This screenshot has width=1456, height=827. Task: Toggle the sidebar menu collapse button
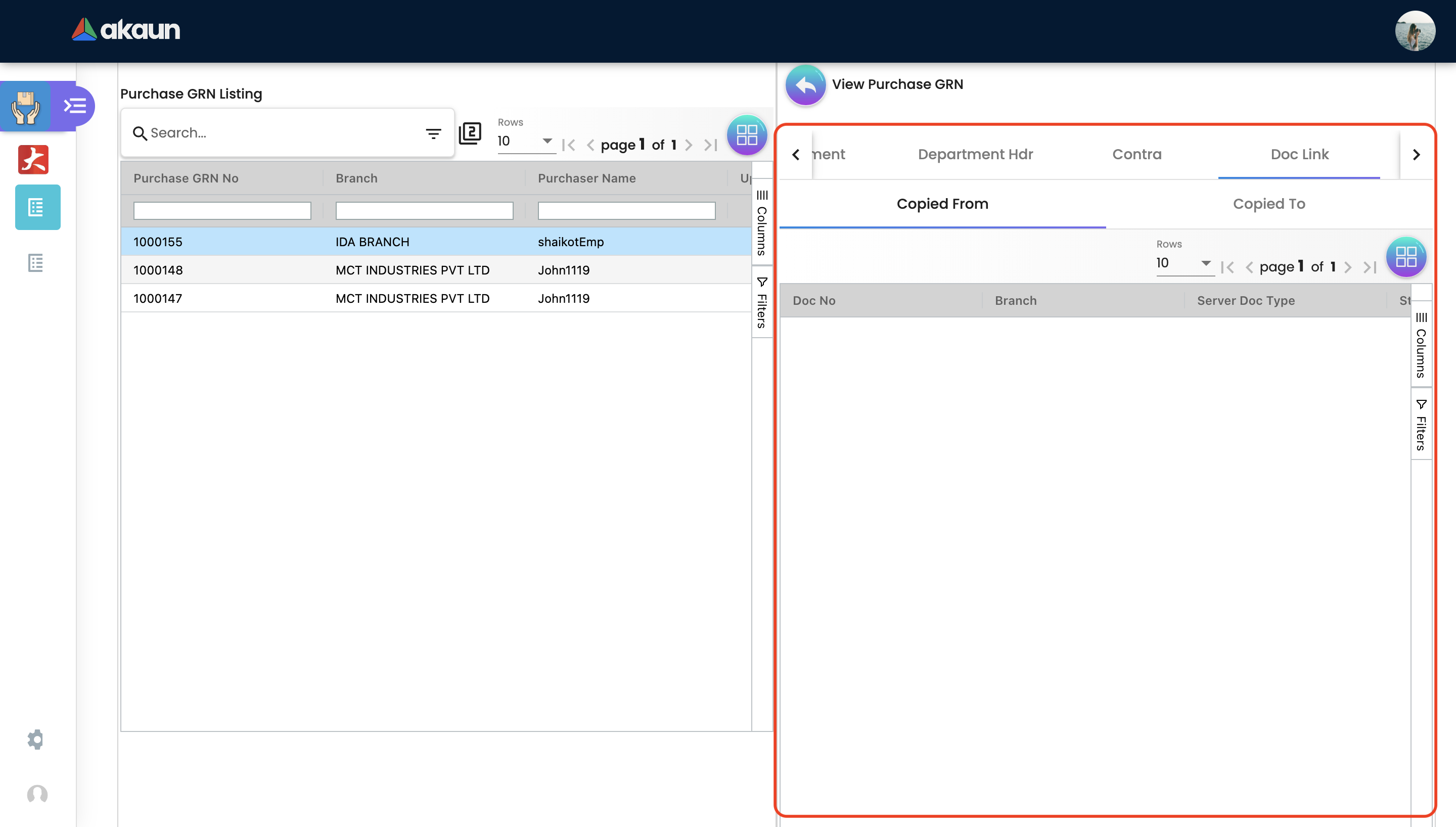click(74, 106)
